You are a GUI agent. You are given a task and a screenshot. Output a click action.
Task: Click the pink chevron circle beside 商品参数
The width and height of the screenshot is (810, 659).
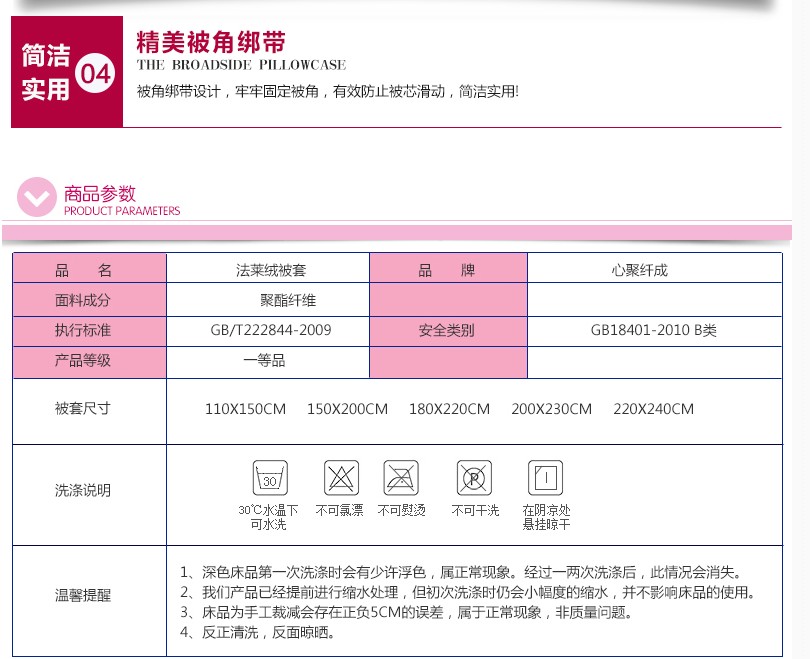36,197
